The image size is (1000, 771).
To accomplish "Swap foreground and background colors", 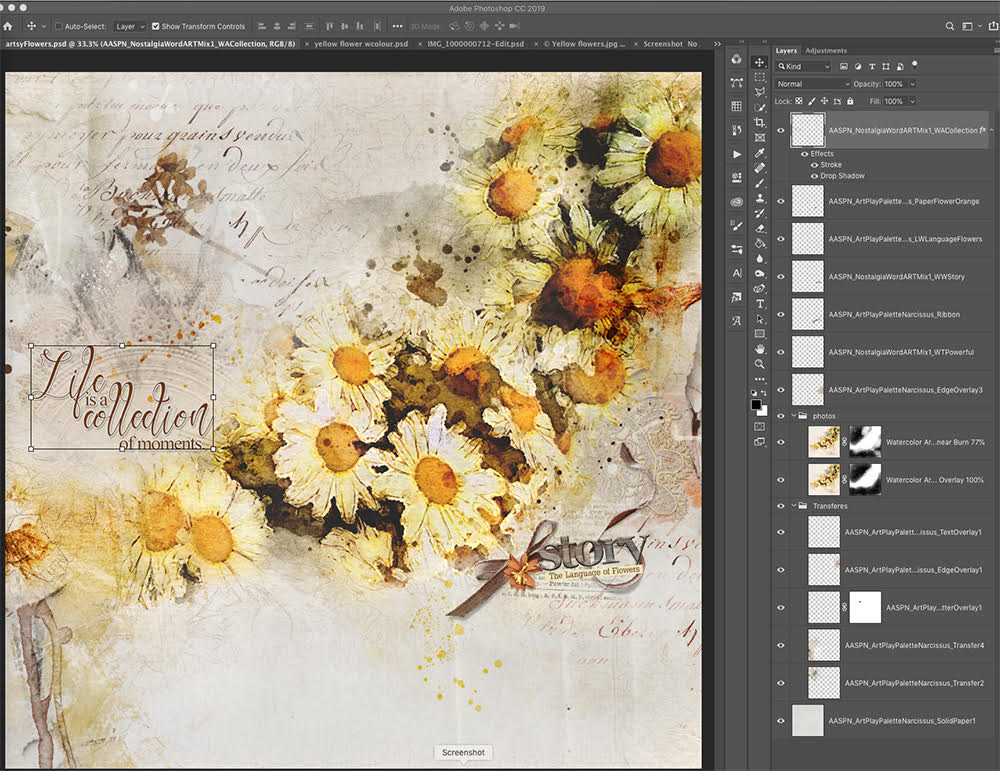I will pos(763,393).
